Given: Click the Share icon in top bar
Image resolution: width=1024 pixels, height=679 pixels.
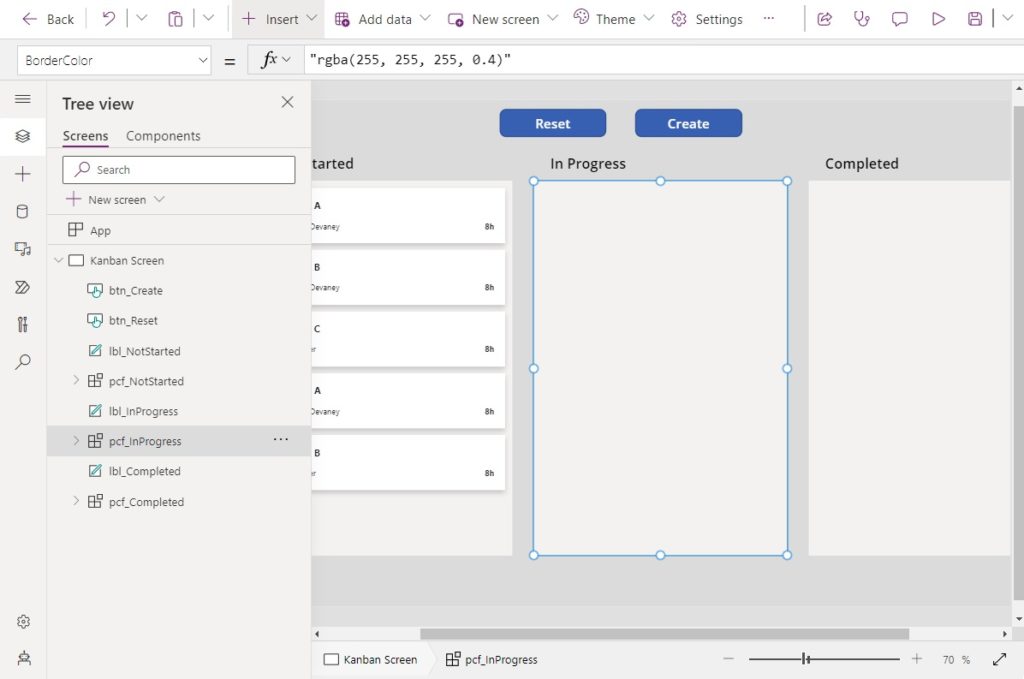Looking at the screenshot, I should coord(825,19).
